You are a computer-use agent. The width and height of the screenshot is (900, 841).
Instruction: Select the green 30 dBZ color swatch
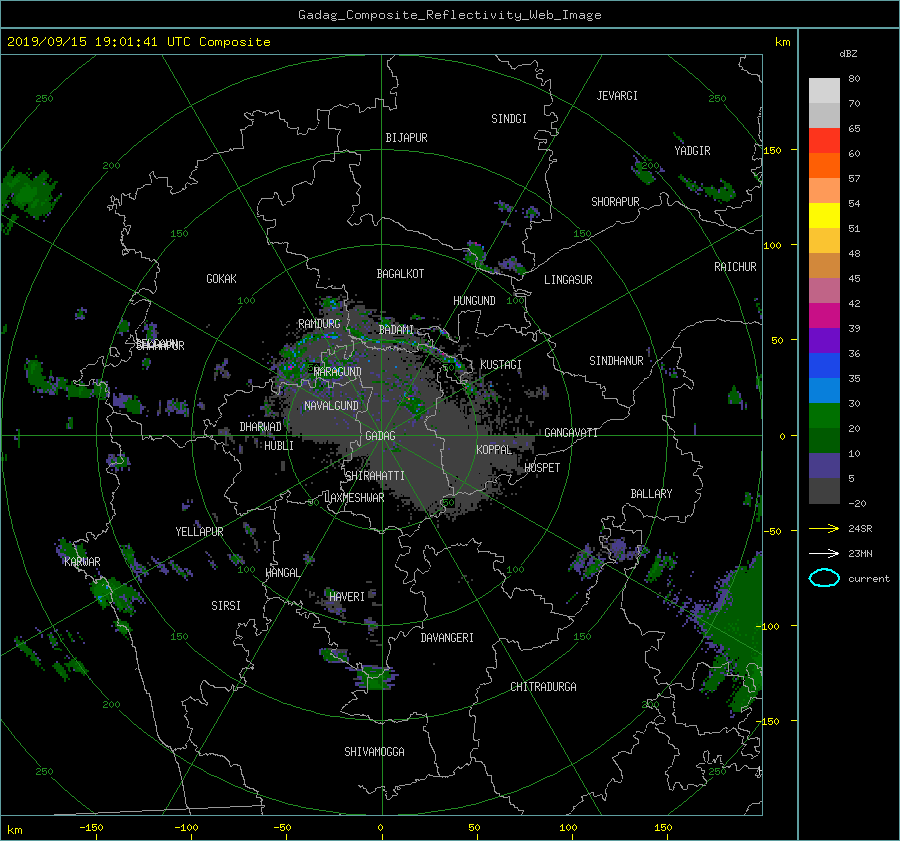tap(824, 416)
